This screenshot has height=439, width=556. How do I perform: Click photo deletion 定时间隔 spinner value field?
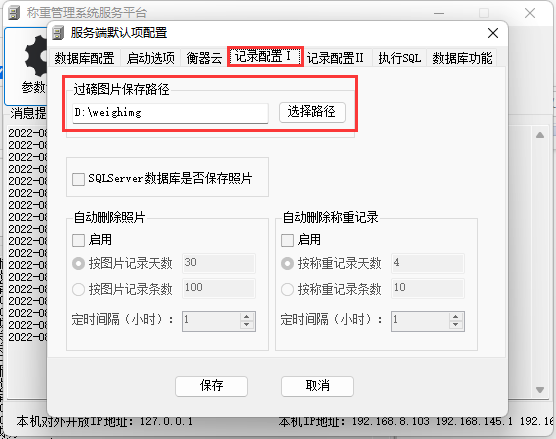tap(211, 321)
